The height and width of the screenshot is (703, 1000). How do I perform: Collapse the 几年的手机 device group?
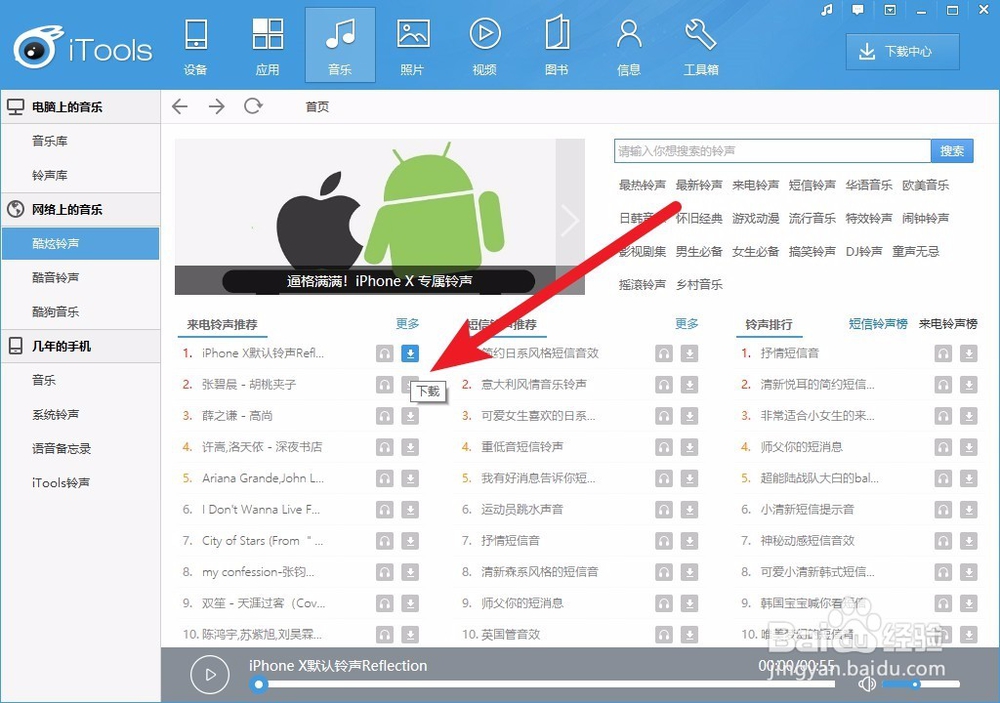pos(80,346)
